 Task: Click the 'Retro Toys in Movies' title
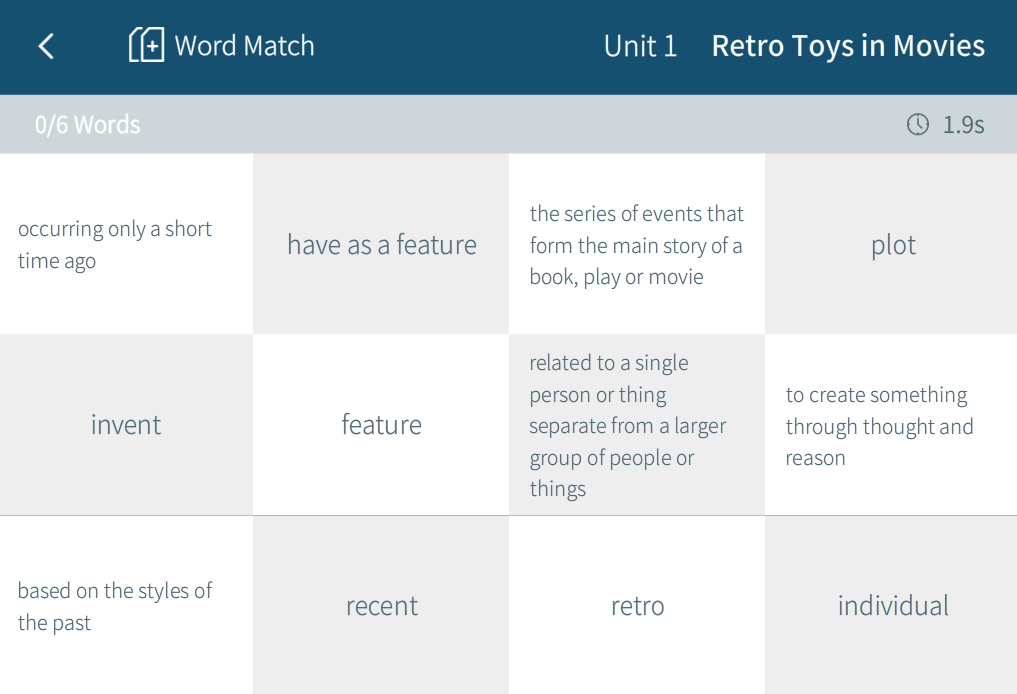coord(848,46)
